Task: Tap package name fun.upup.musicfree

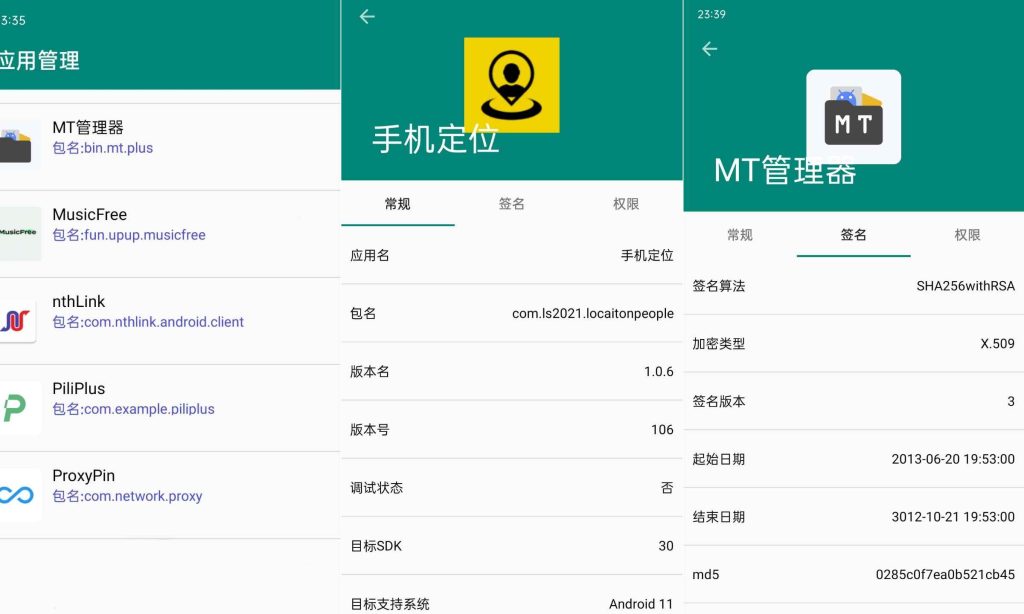Action: coord(129,235)
